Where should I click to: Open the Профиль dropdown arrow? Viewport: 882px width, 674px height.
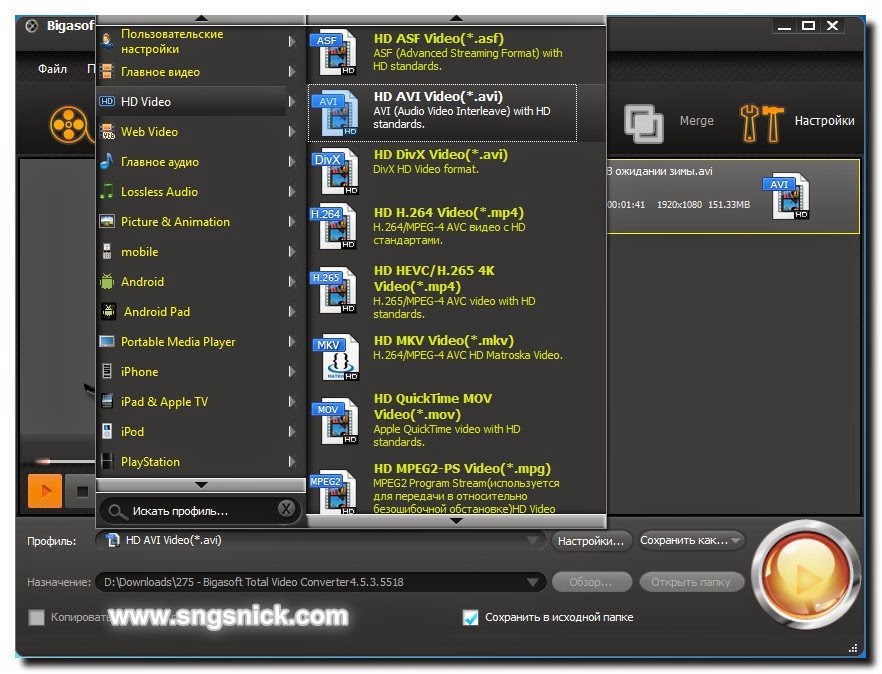pyautogui.click(x=532, y=541)
